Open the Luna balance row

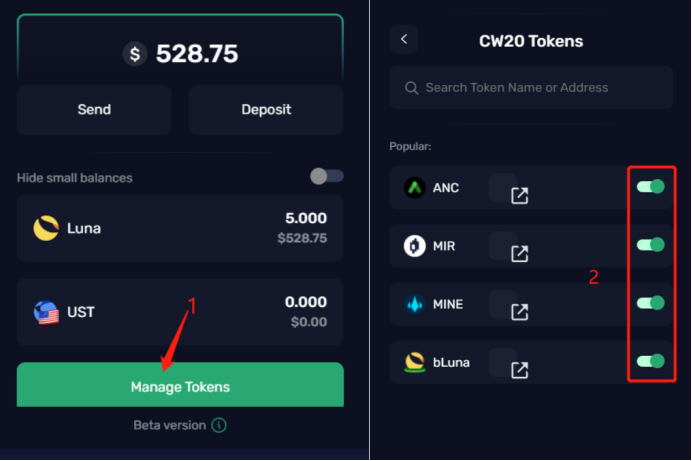180,228
